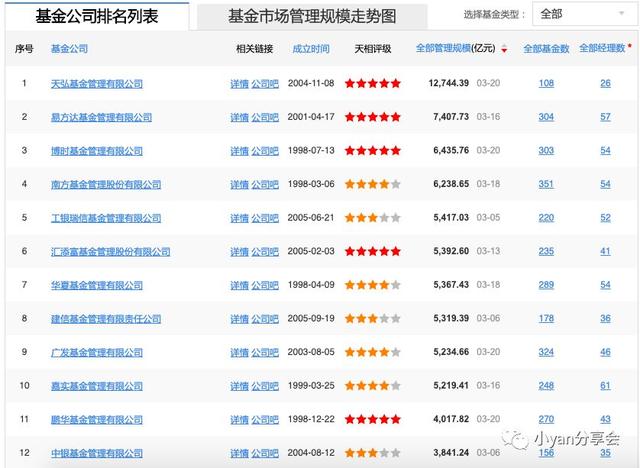Open 工银瑞信基金管理有限公司 link

click(x=106, y=218)
